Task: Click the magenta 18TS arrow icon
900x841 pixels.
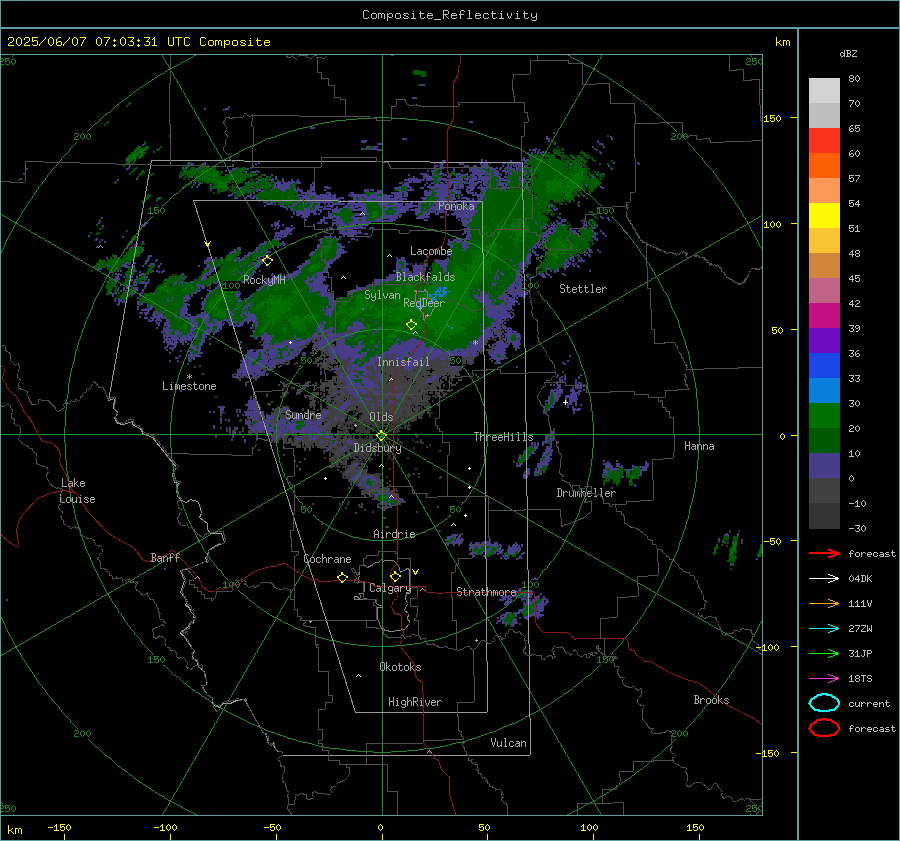Action: pos(824,679)
